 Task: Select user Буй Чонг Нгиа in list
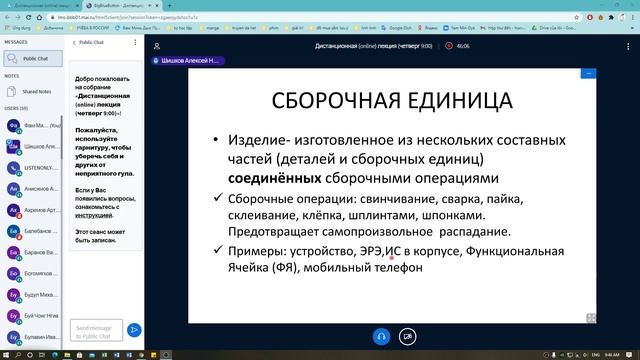(33, 316)
